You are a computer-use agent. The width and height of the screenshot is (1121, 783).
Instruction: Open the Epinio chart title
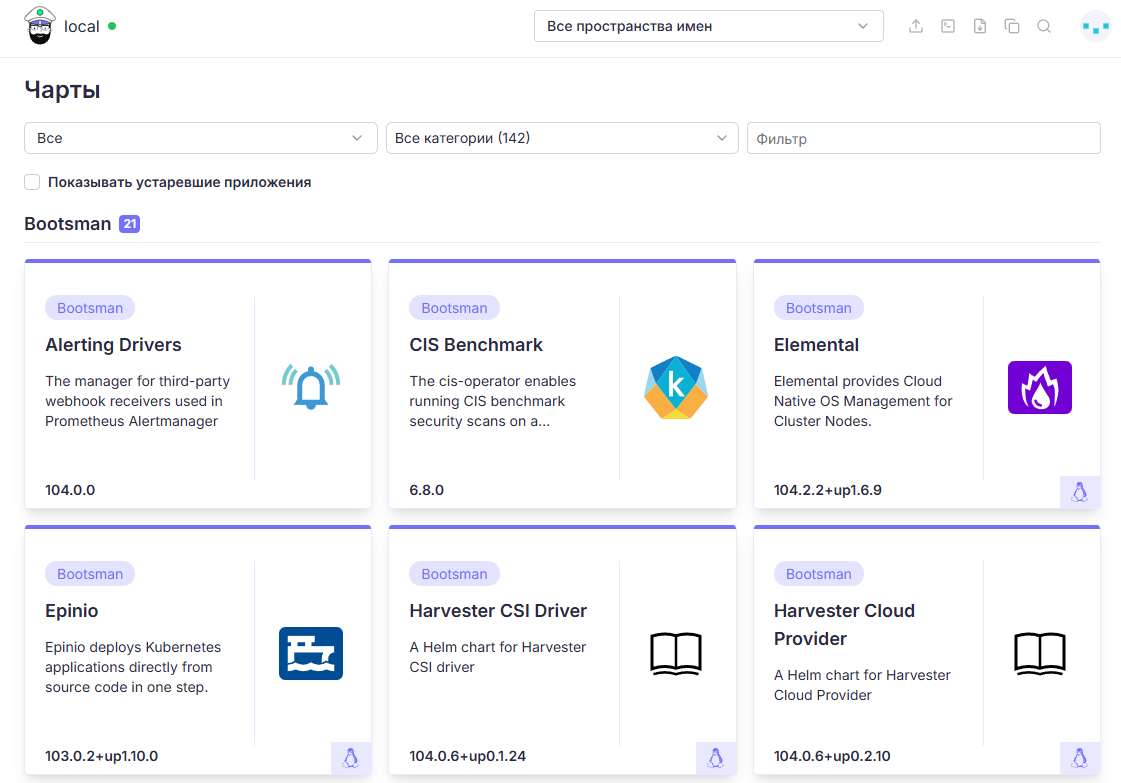point(71,611)
